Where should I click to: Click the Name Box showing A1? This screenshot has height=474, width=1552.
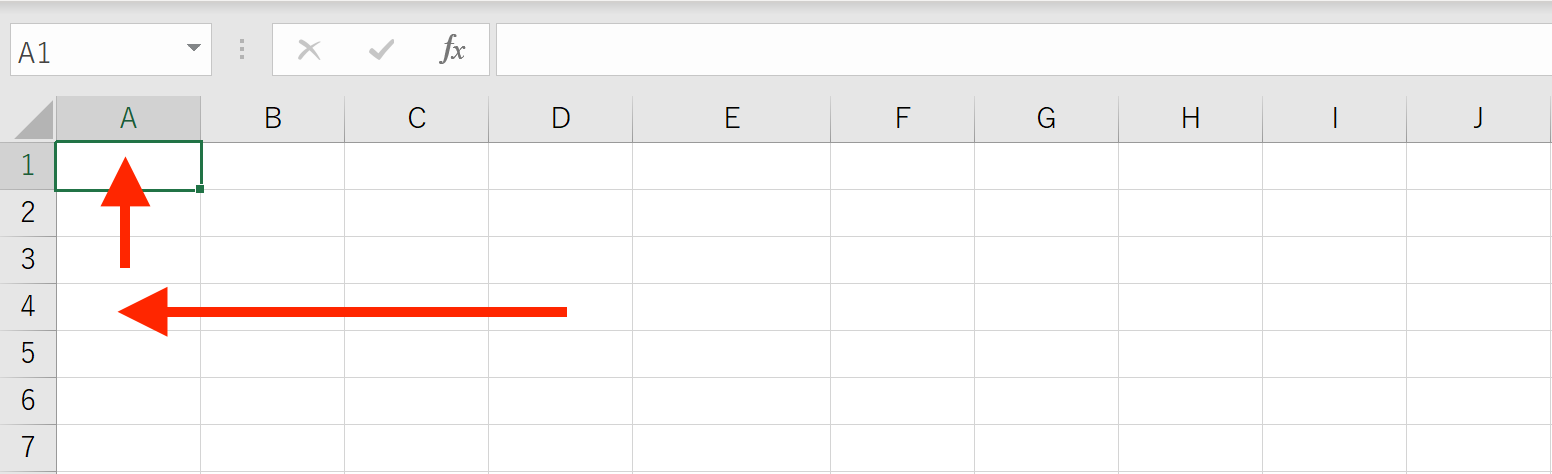pyautogui.click(x=110, y=50)
